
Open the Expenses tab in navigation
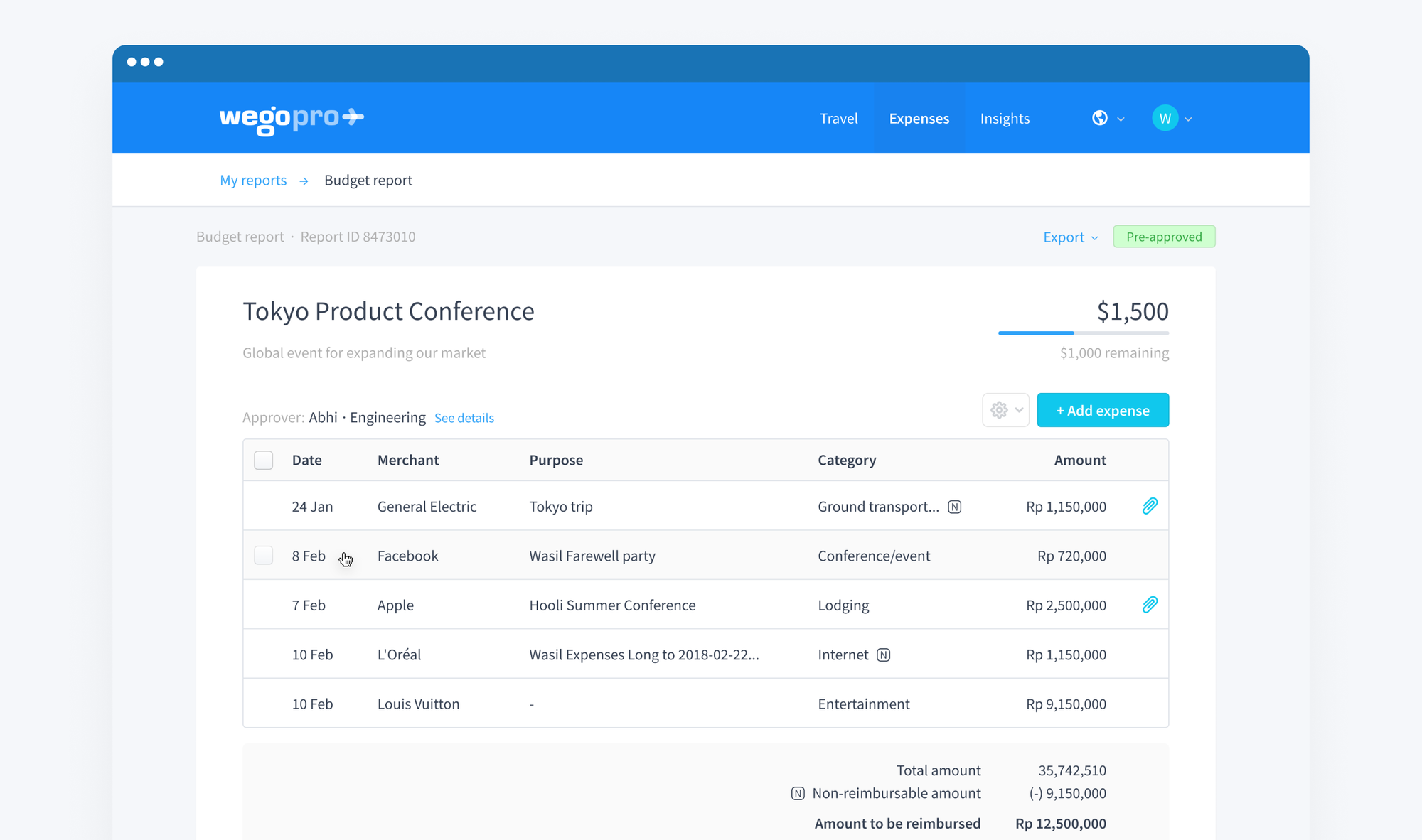click(919, 118)
